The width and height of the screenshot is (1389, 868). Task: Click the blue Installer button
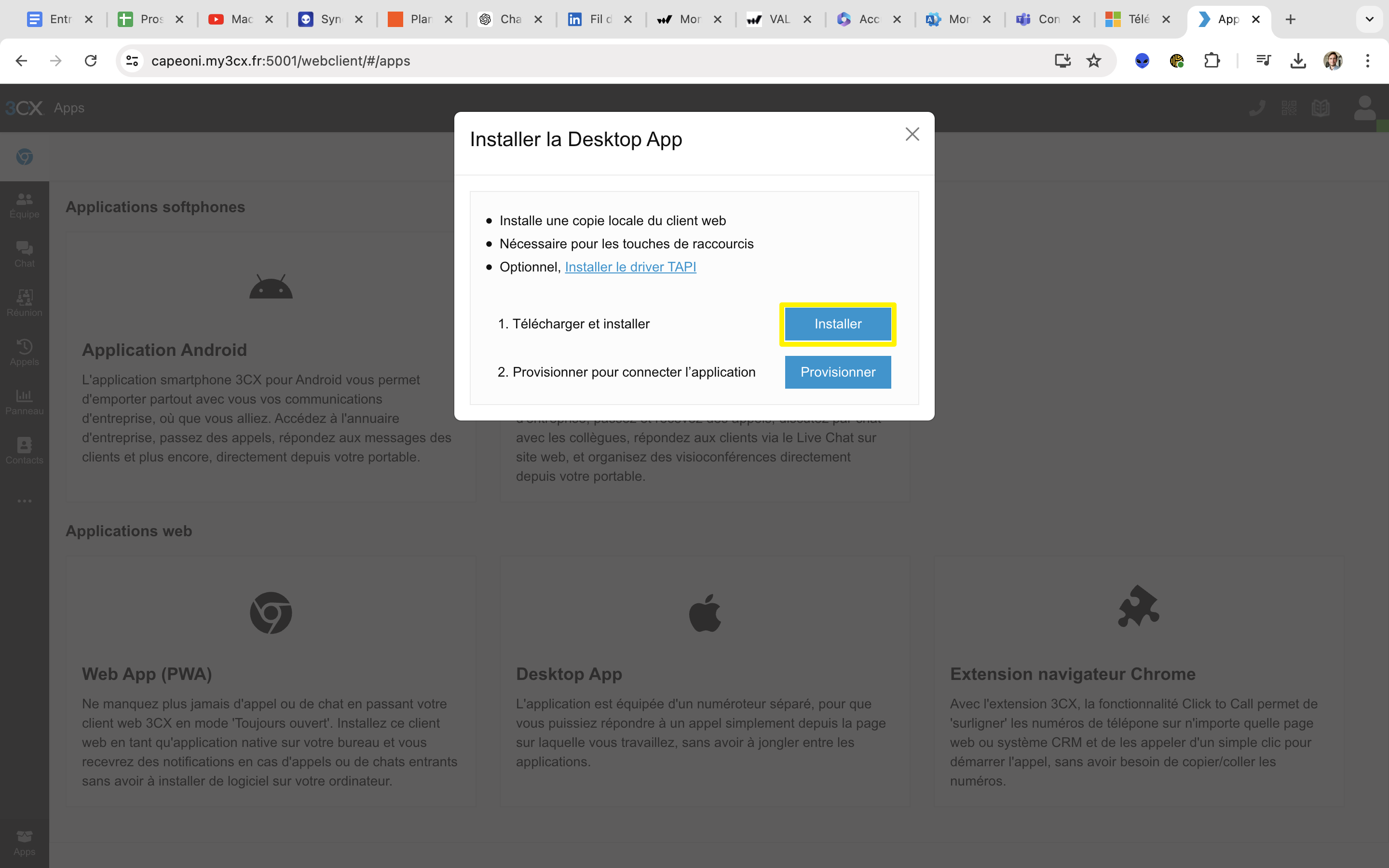(x=837, y=324)
